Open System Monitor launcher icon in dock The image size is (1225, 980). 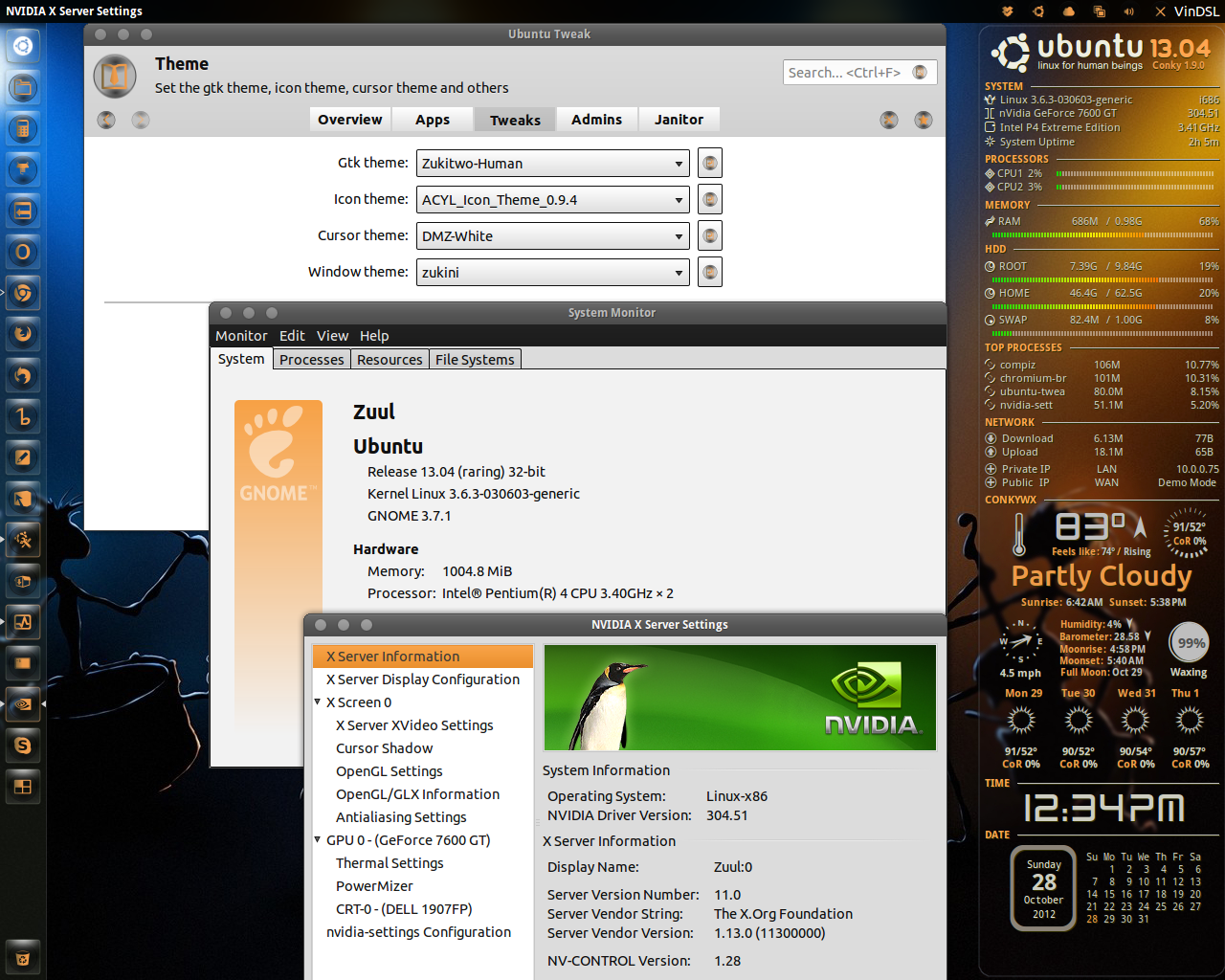coord(23,622)
